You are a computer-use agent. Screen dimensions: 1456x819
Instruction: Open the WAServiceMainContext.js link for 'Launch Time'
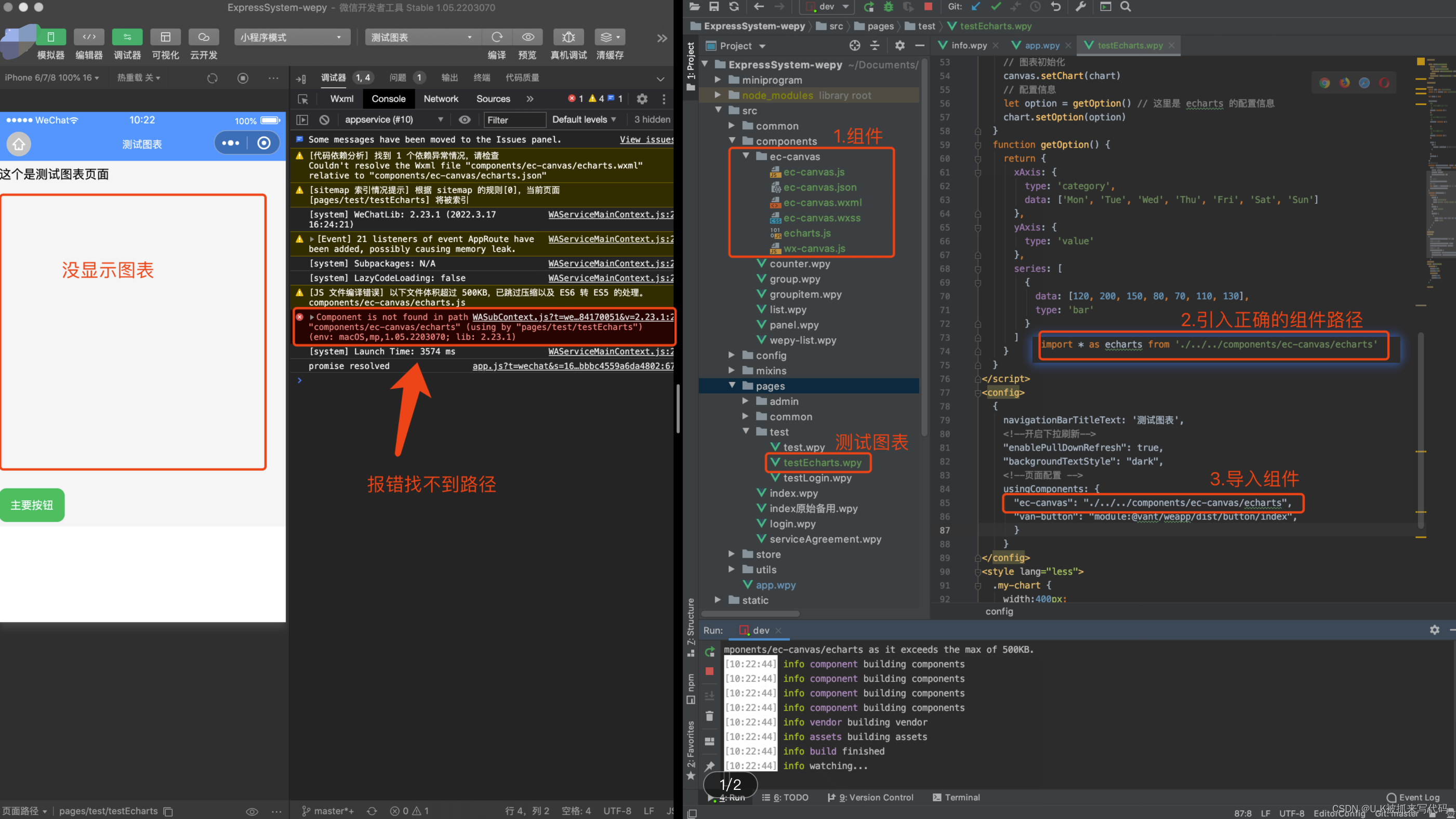(x=611, y=352)
